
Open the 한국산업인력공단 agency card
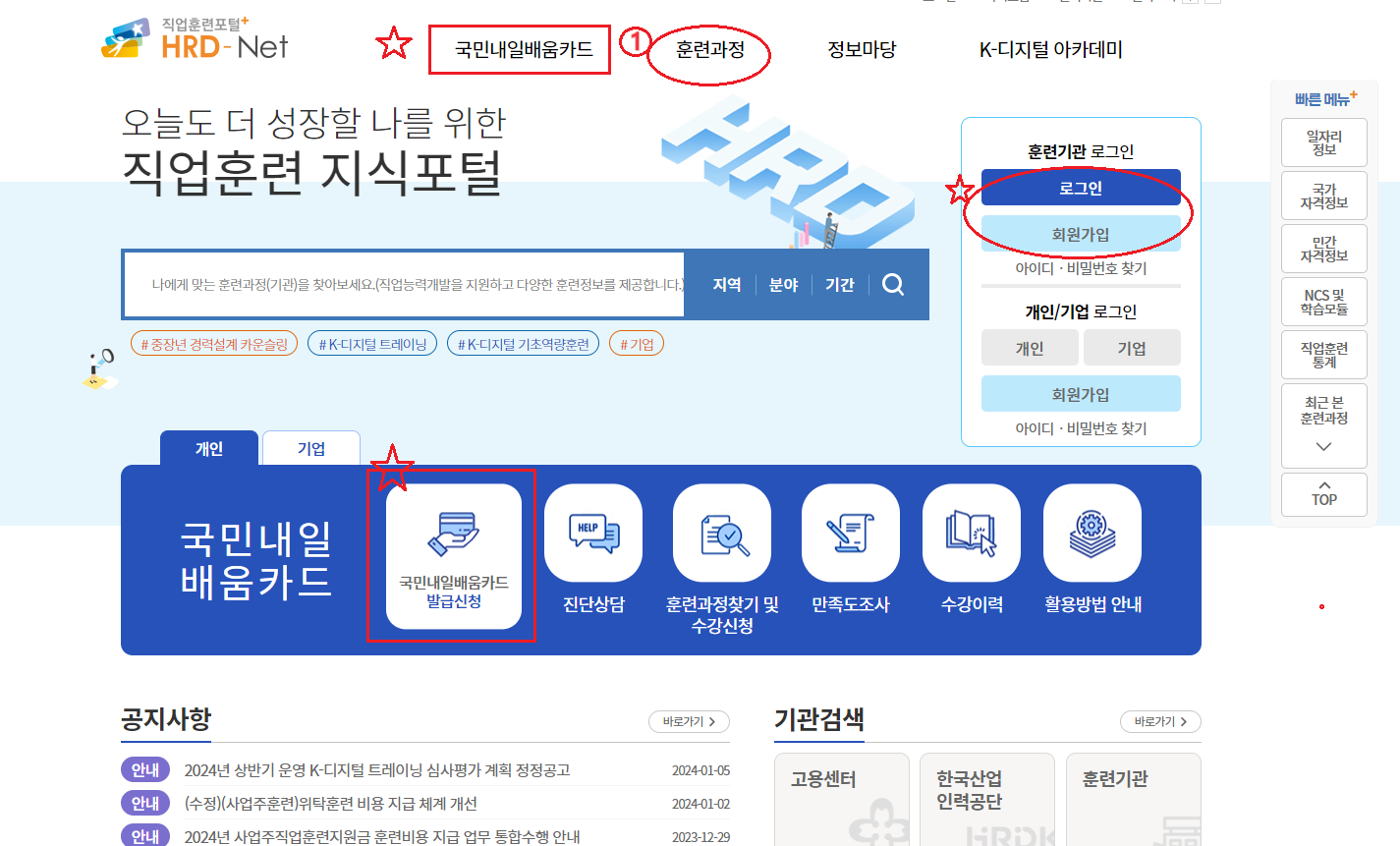pyautogui.click(x=987, y=800)
